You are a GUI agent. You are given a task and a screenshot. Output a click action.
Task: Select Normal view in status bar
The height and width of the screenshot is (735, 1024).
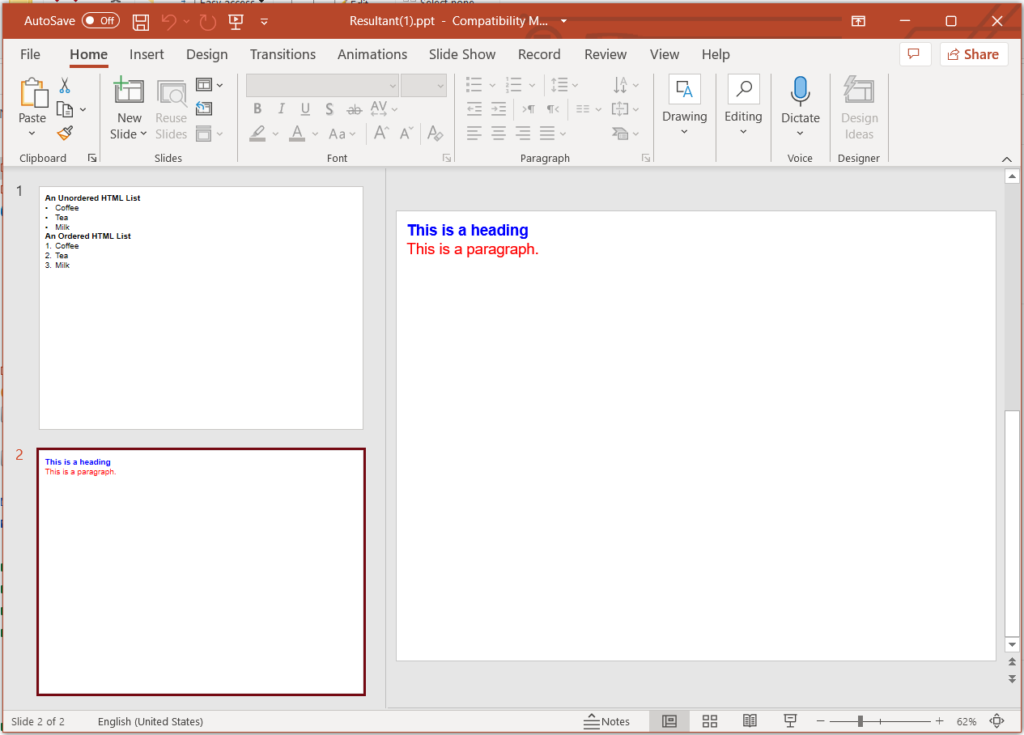tap(669, 721)
